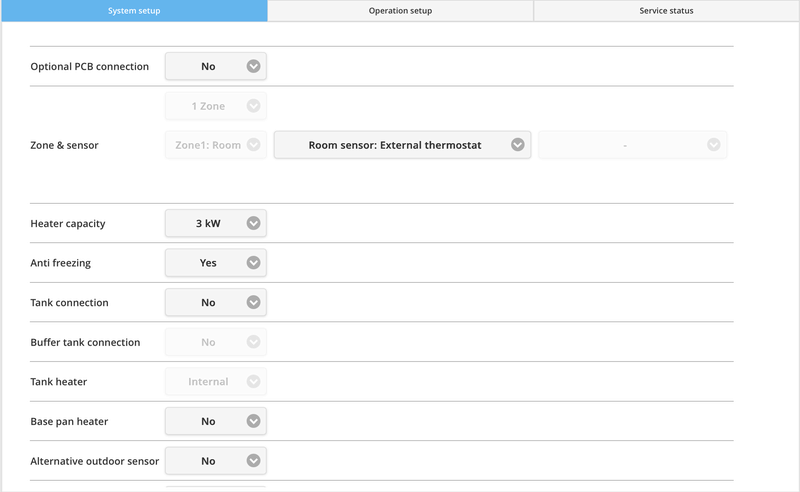The image size is (800, 492).
Task: Open the Base pan heater dropdown
Action: [x=216, y=421]
